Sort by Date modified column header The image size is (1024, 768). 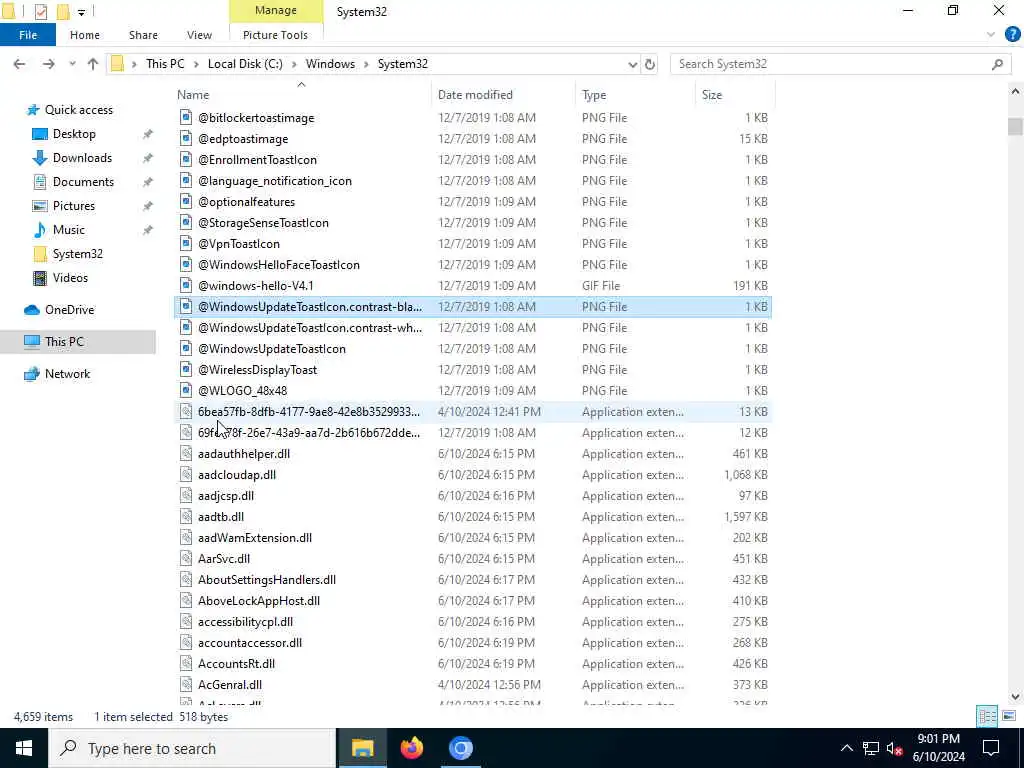tap(475, 95)
